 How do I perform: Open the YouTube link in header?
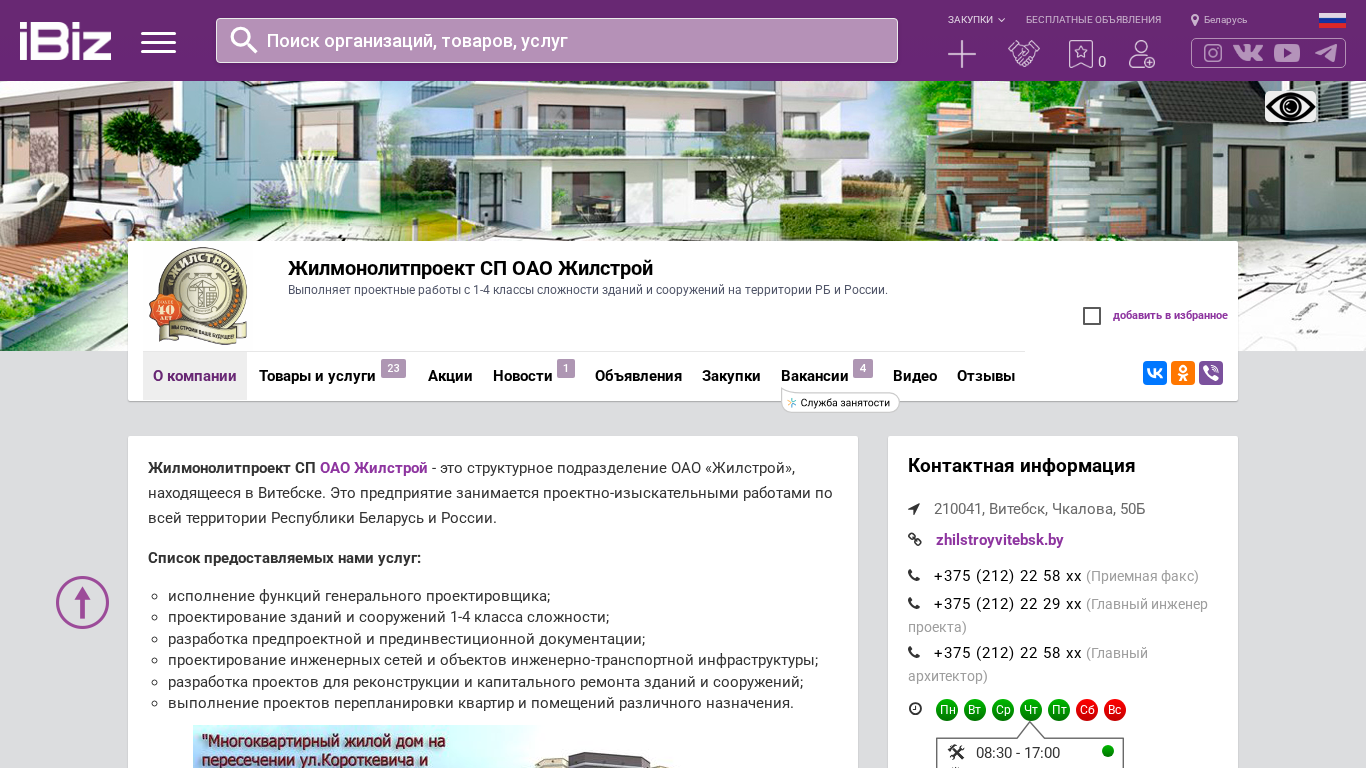click(1287, 53)
